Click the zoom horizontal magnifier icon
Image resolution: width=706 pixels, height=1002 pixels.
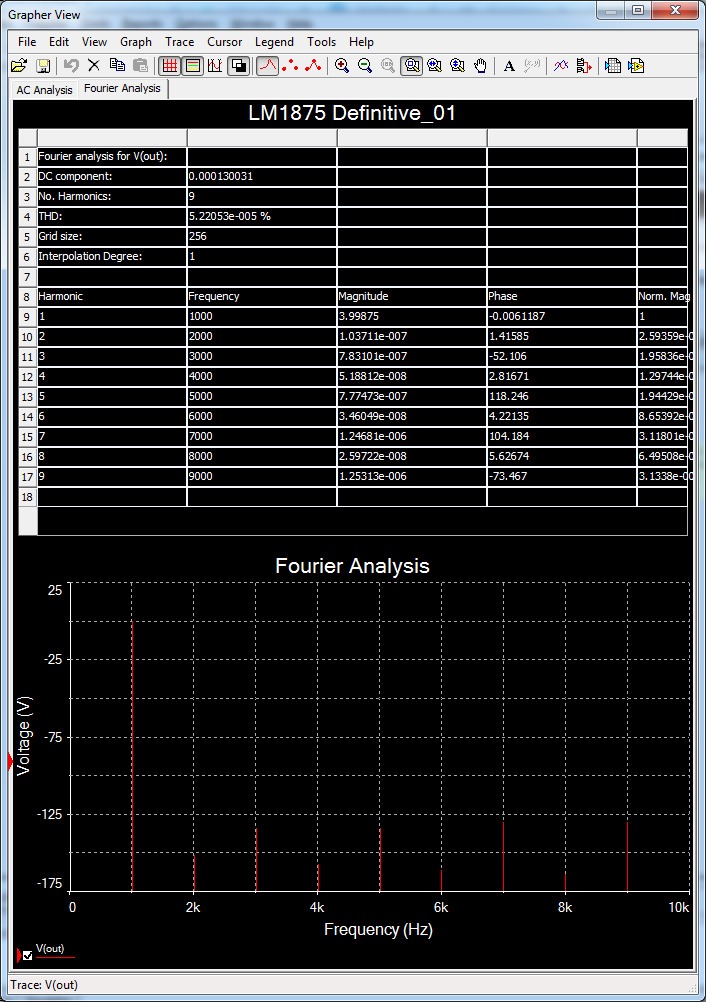(434, 65)
